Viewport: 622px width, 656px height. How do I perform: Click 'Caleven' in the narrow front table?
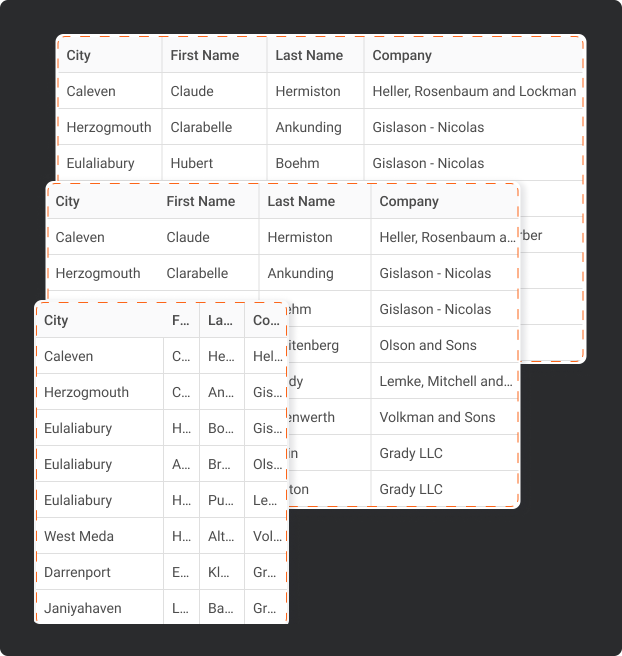click(69, 356)
